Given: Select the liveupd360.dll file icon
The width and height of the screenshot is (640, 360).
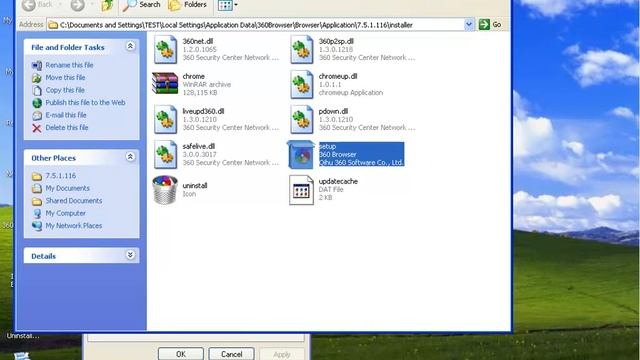Looking at the screenshot, I should coord(165,120).
